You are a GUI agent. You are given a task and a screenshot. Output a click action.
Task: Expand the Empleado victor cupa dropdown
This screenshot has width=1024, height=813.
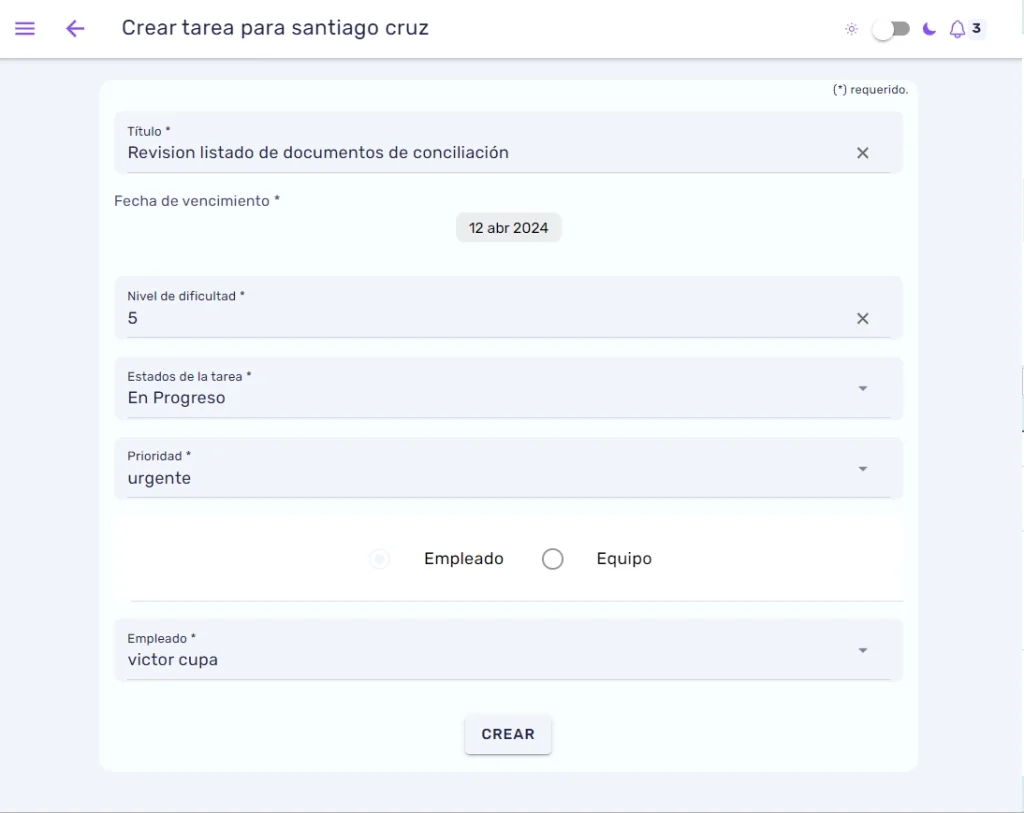point(508,650)
